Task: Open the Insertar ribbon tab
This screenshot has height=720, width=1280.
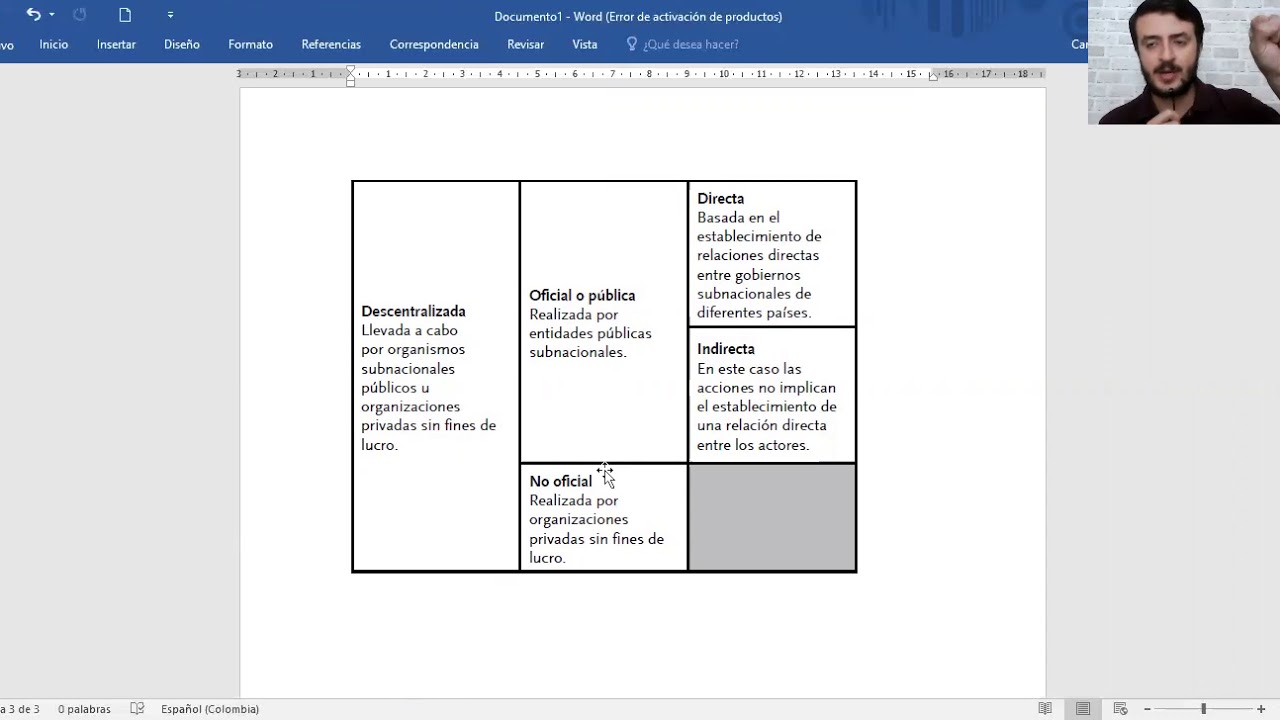Action: coord(116,44)
